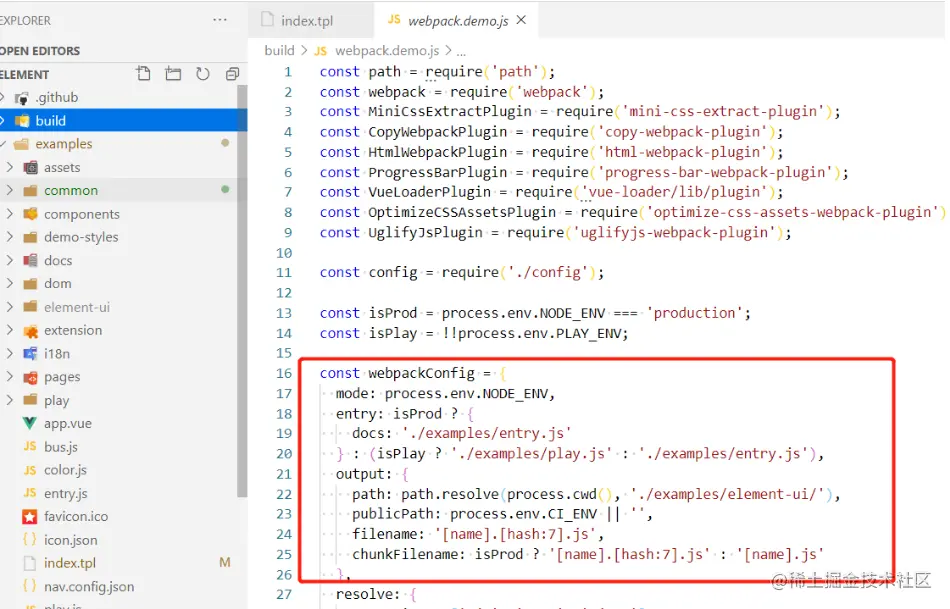Open entry.js in the file tree
The height and width of the screenshot is (609, 950).
pos(66,494)
